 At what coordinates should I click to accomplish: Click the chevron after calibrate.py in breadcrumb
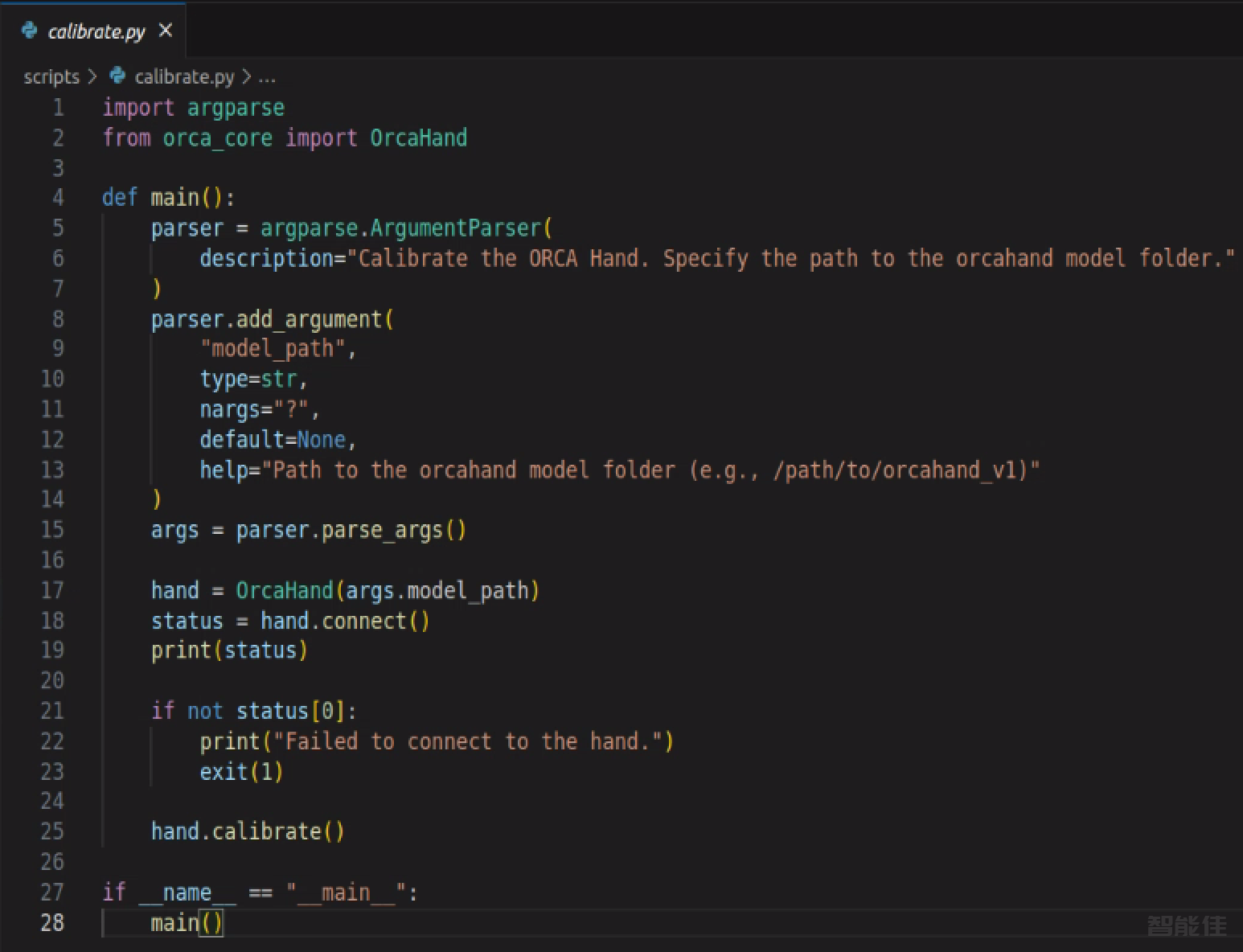coord(246,77)
